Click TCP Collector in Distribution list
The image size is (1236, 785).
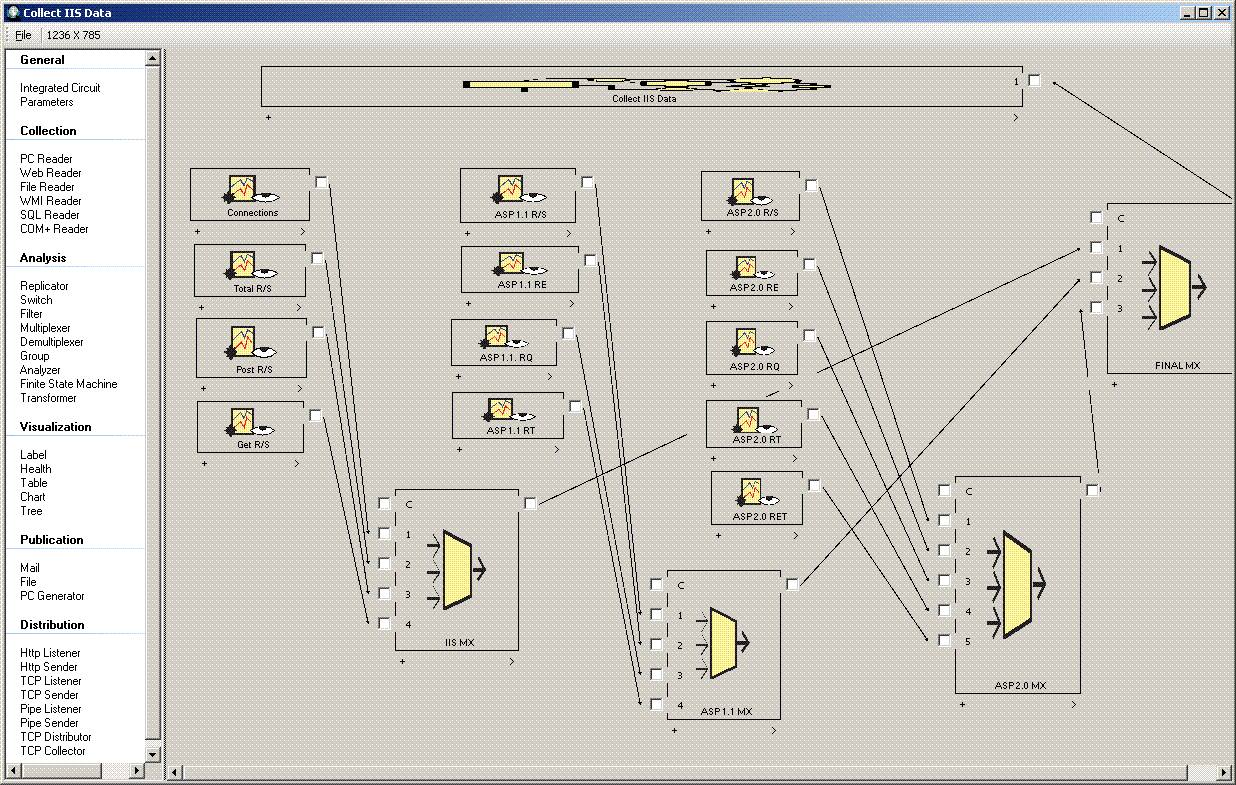[x=52, y=751]
